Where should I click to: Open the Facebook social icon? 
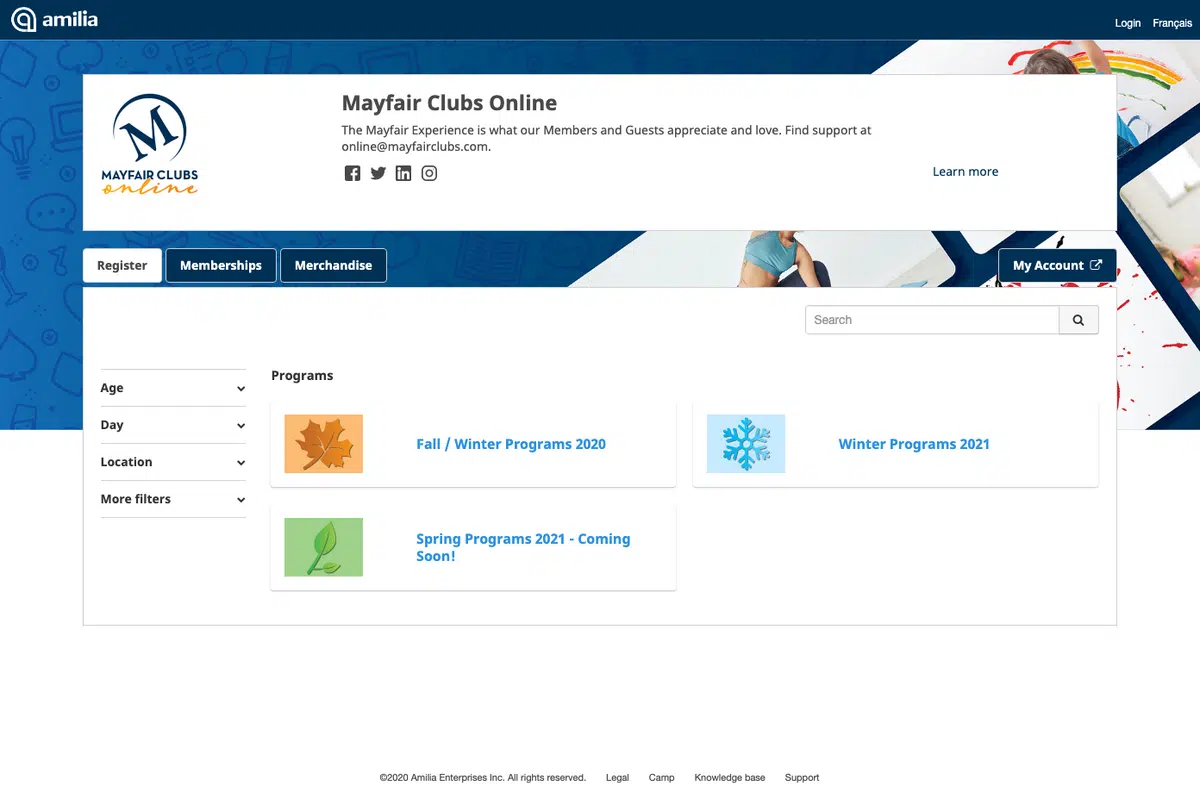tap(352, 173)
